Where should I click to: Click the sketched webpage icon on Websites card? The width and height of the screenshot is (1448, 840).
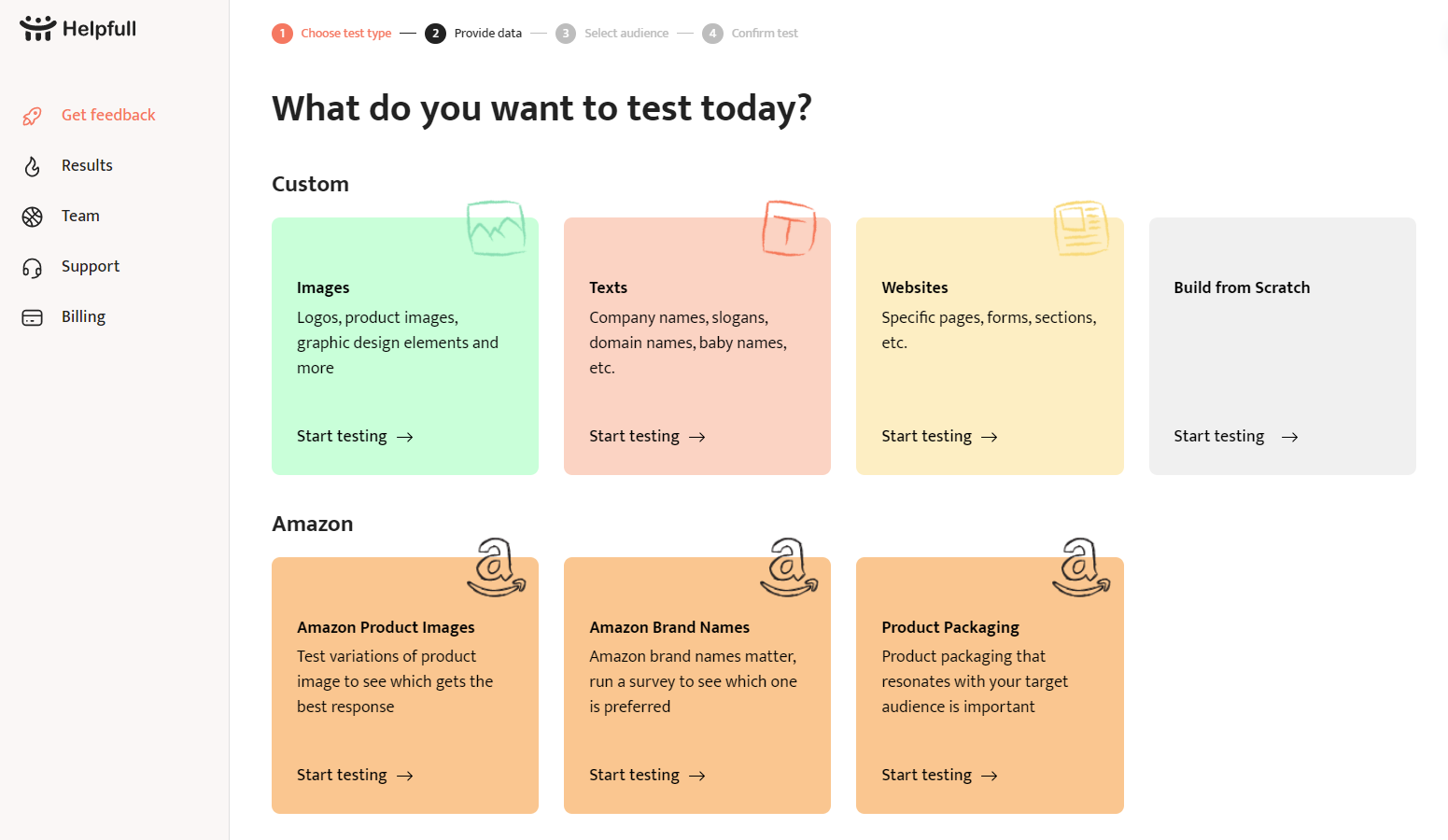[x=1081, y=228]
